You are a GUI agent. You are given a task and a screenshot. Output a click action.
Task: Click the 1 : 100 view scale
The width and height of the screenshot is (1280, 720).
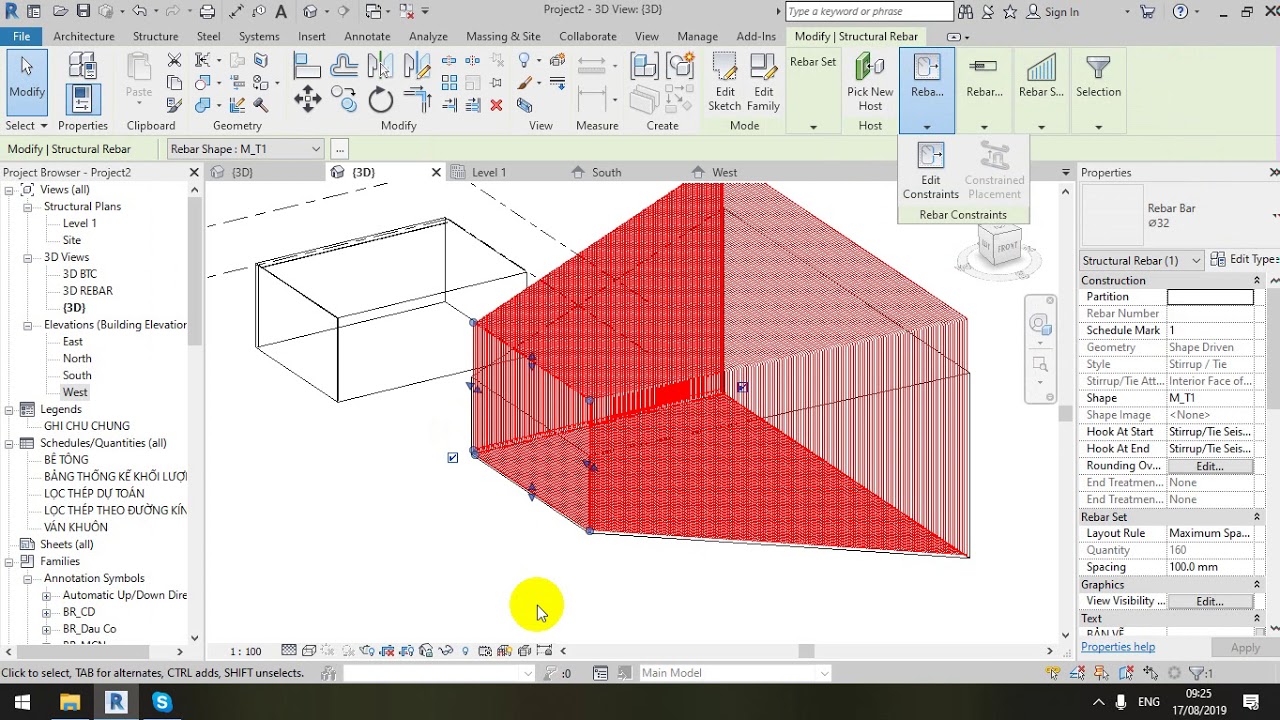(x=246, y=651)
